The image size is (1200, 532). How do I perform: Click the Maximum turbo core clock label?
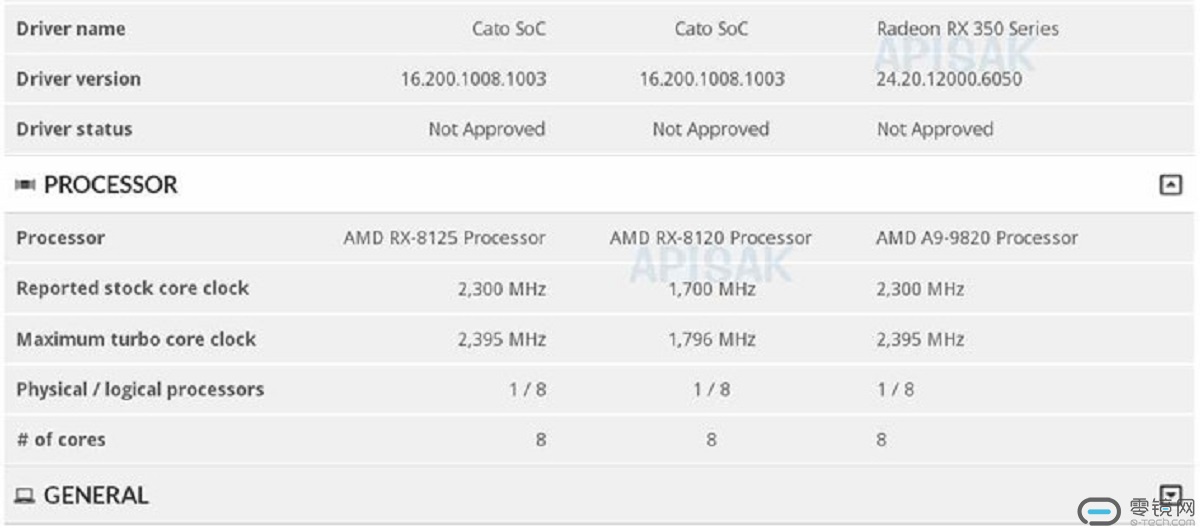(136, 339)
